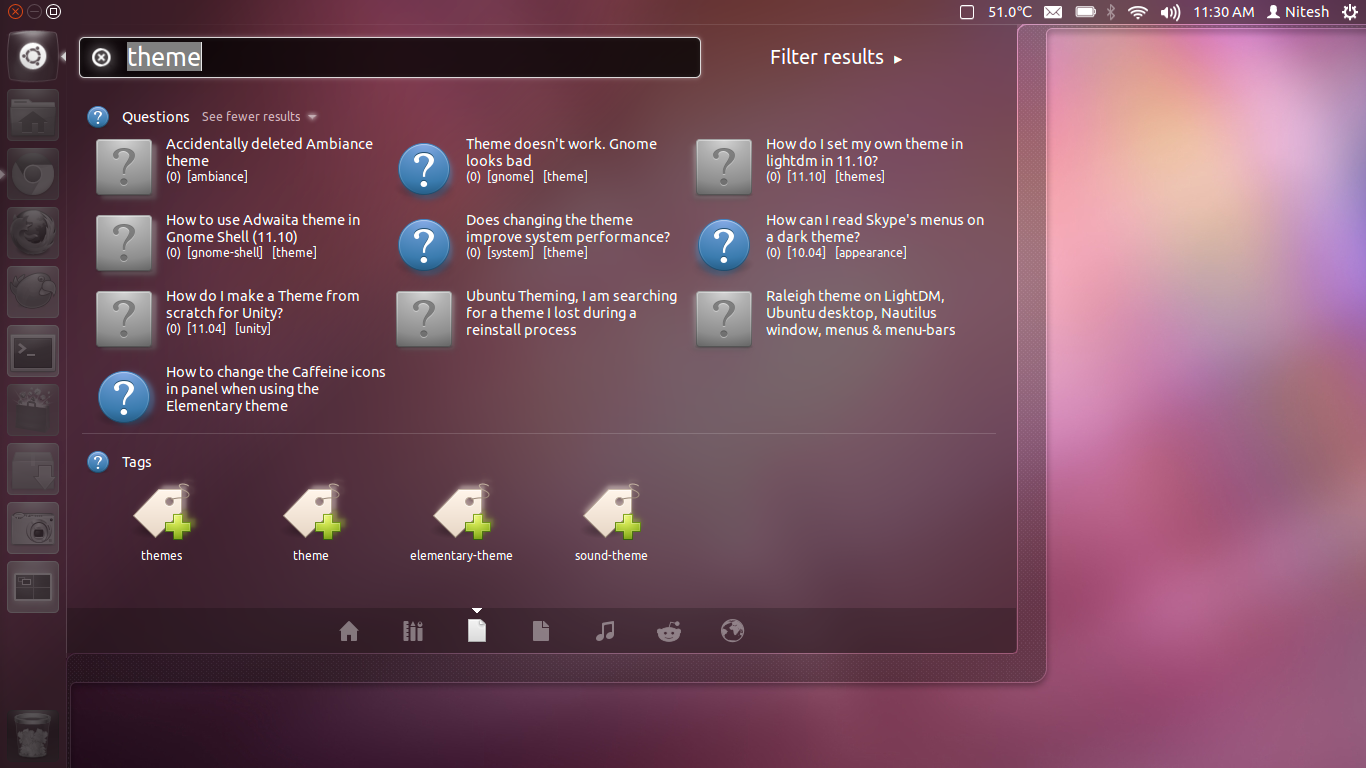
Task: Open Home Folder from the launcher
Action: click(x=33, y=115)
